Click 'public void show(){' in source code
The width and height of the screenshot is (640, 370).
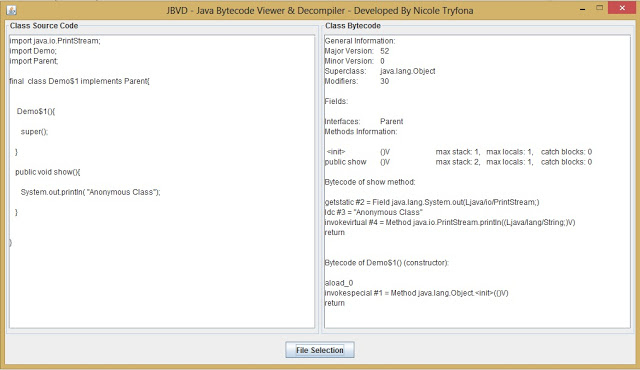pos(48,172)
